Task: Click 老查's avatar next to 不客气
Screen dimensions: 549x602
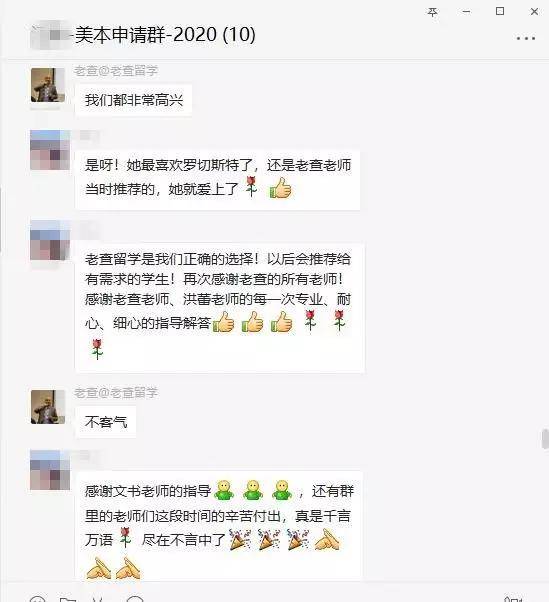Action: 48,407
